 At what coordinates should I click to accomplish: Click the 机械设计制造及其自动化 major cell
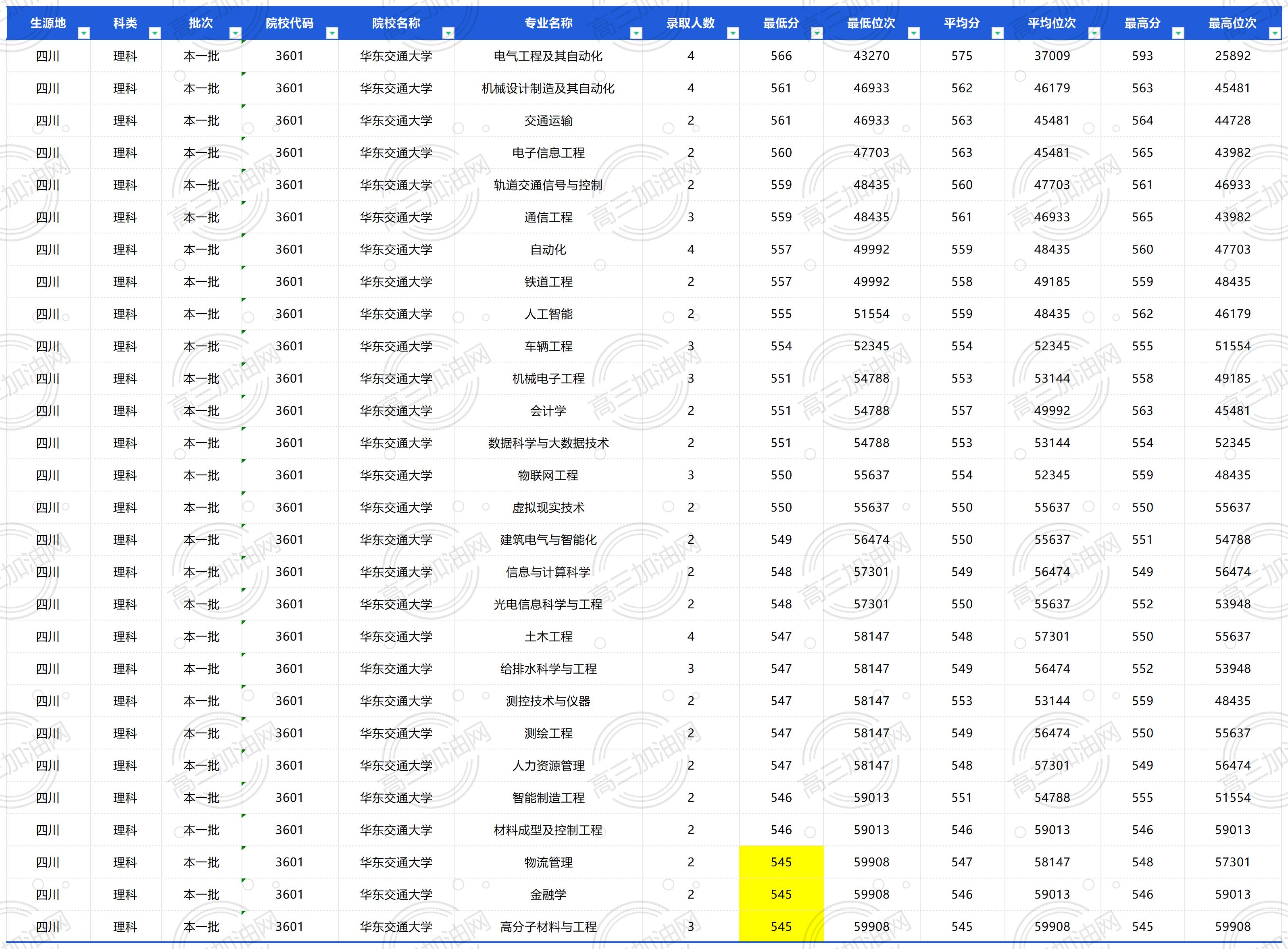(x=549, y=88)
